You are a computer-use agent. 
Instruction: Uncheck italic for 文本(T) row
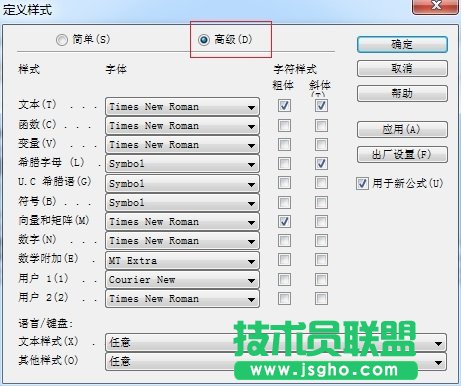(321, 106)
